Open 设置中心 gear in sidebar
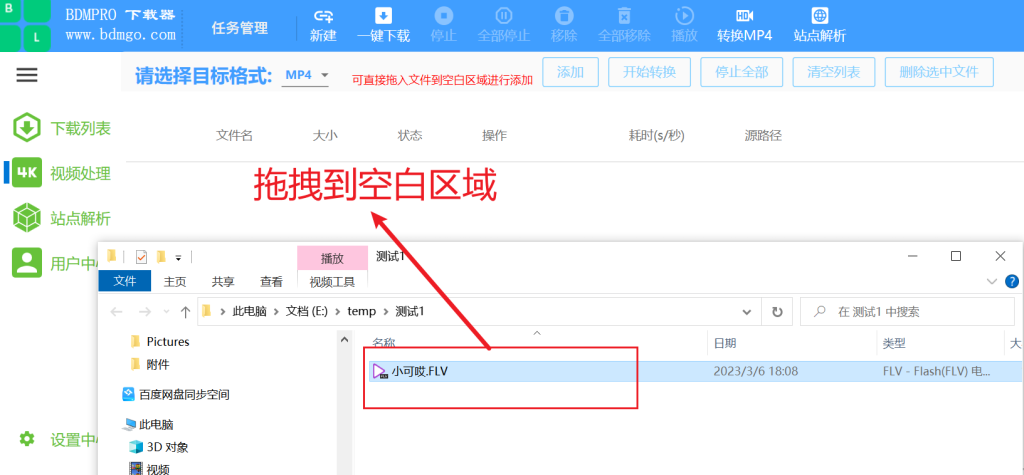This screenshot has height=475, width=1024. [x=57, y=440]
